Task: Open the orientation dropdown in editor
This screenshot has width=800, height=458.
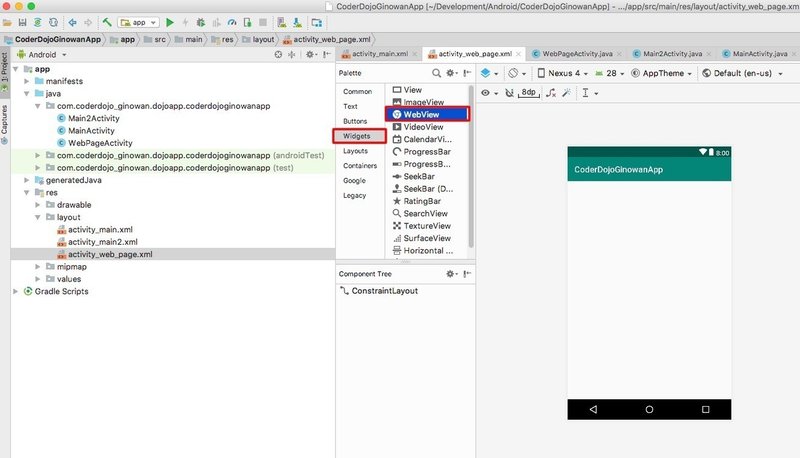Action: (517, 73)
